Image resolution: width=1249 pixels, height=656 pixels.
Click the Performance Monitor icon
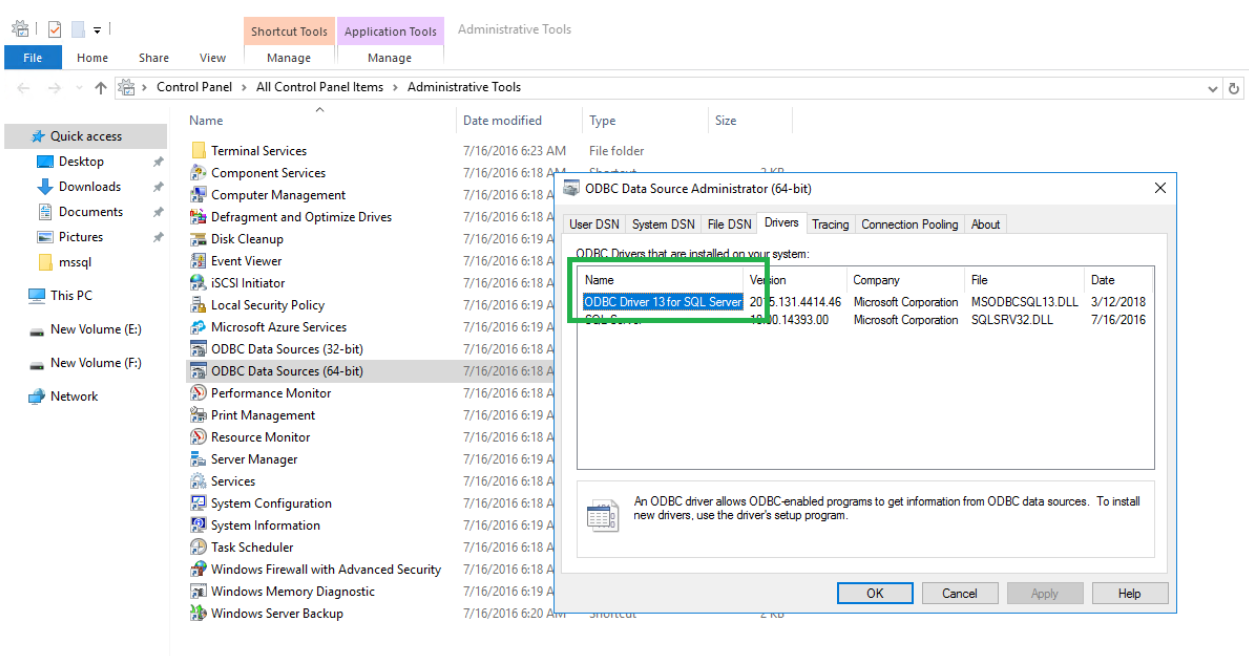tap(198, 393)
